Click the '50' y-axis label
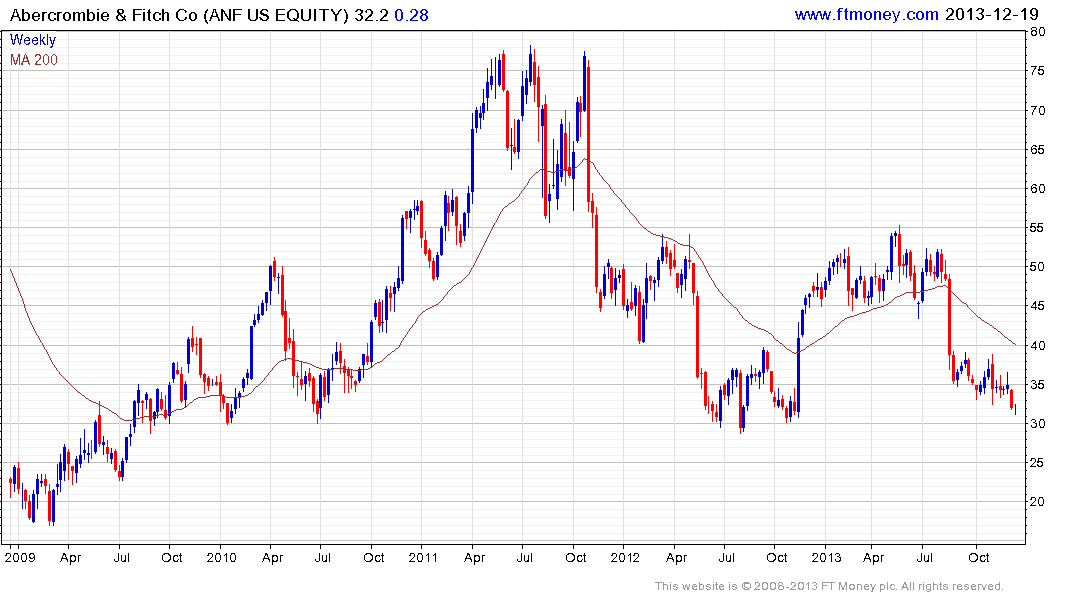The width and height of the screenshot is (1075, 600). (x=1037, y=267)
